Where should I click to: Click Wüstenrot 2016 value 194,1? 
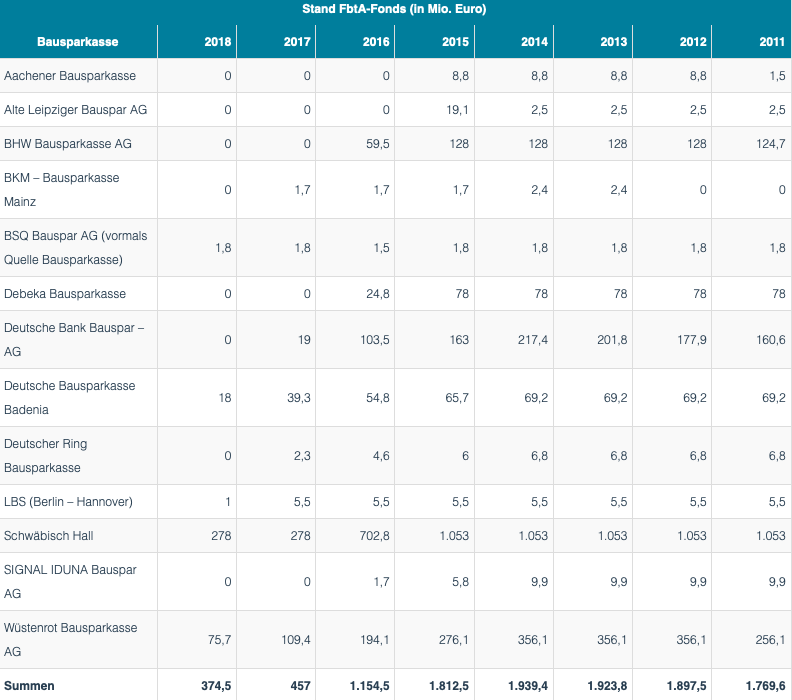click(x=375, y=640)
